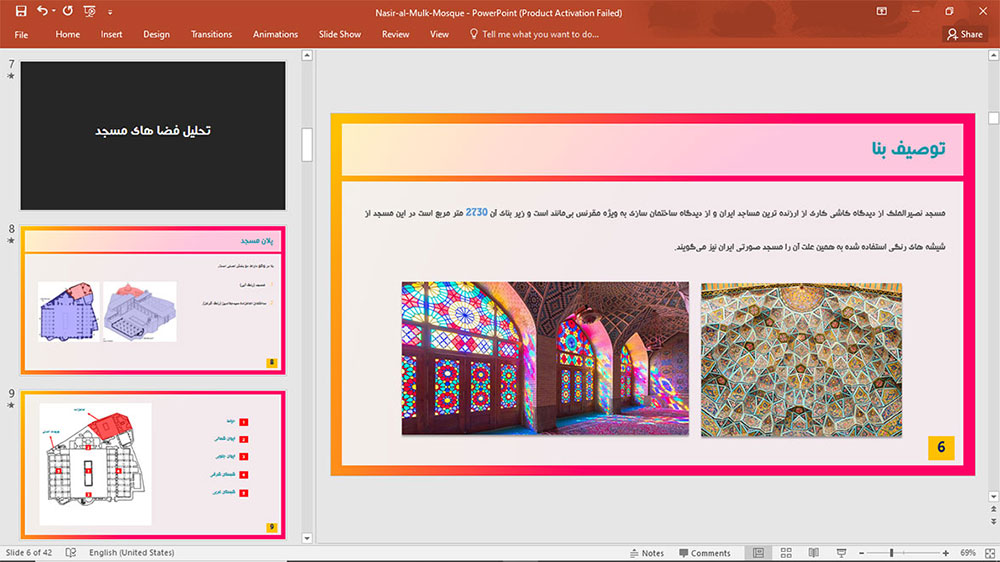Click the Redo/Repeat icon
The image size is (1000, 562).
pos(68,11)
